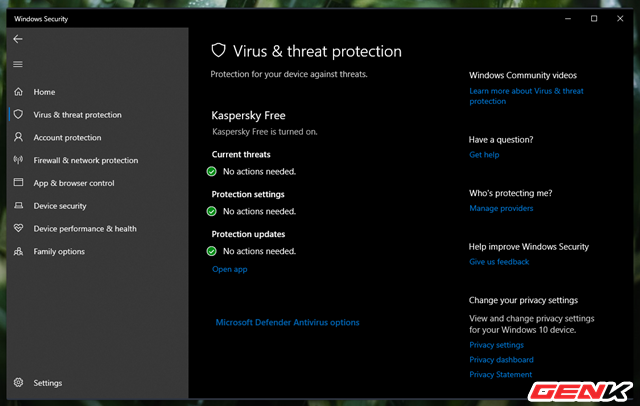This screenshot has width=640, height=406.
Task: Click the Home house icon
Action: [18, 92]
